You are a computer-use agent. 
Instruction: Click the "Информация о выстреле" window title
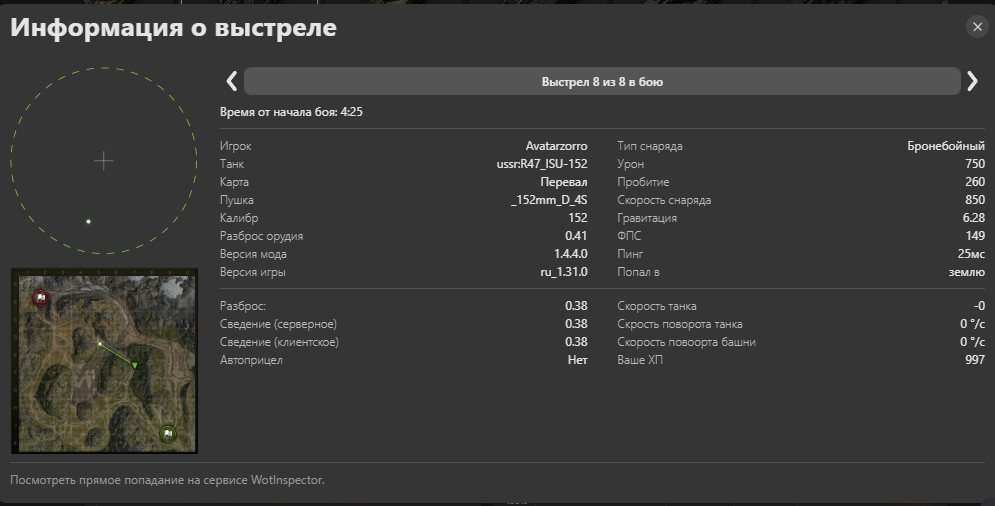tap(173, 28)
